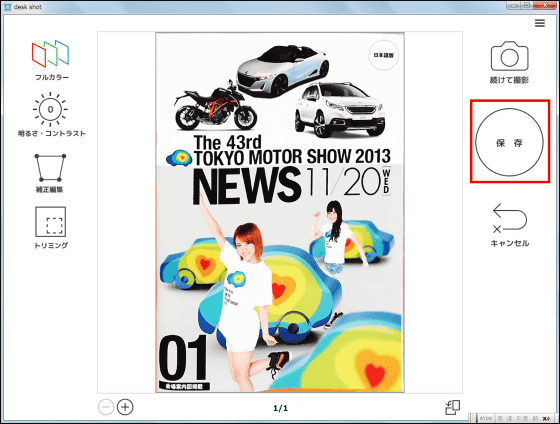Viewport: 560px width, 424px height.
Task: Click the scanned magazine cover preview
Action: coord(280,213)
